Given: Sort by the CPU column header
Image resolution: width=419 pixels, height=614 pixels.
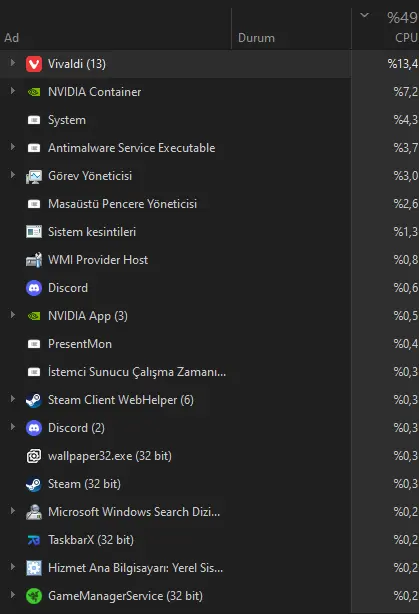Looking at the screenshot, I should tap(406, 38).
